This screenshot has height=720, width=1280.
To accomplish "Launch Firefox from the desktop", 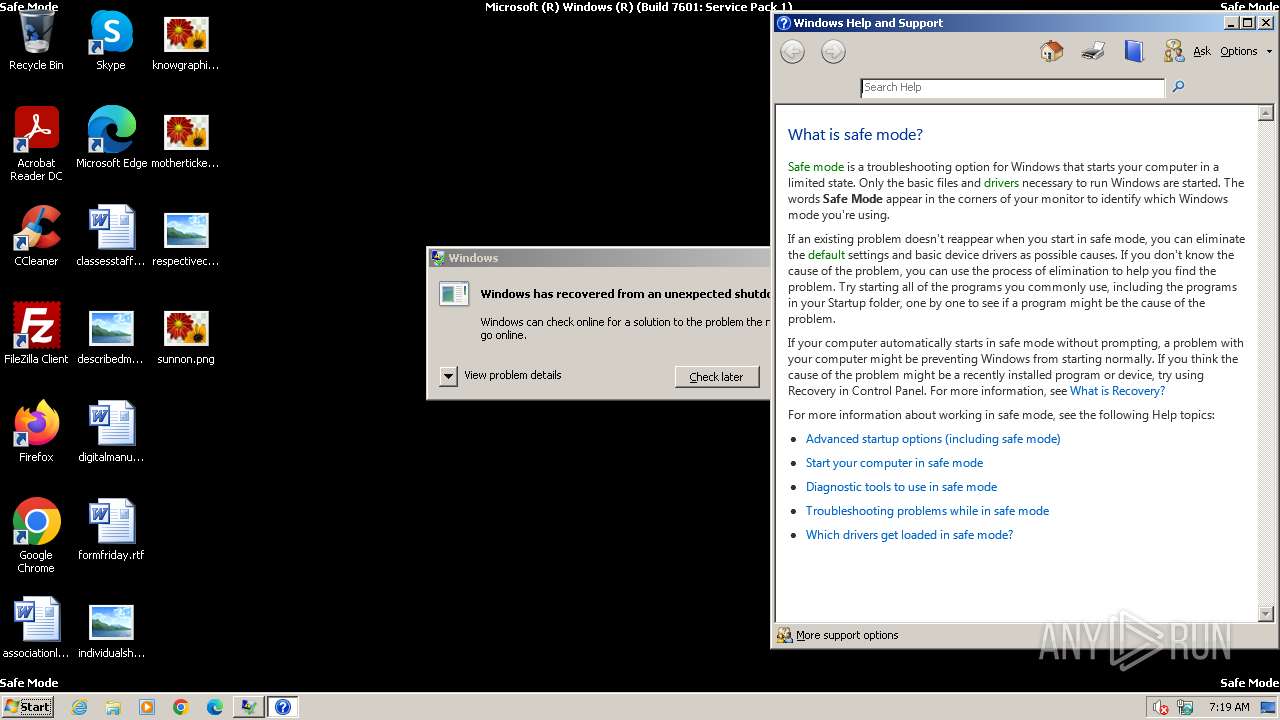I will 36,432.
